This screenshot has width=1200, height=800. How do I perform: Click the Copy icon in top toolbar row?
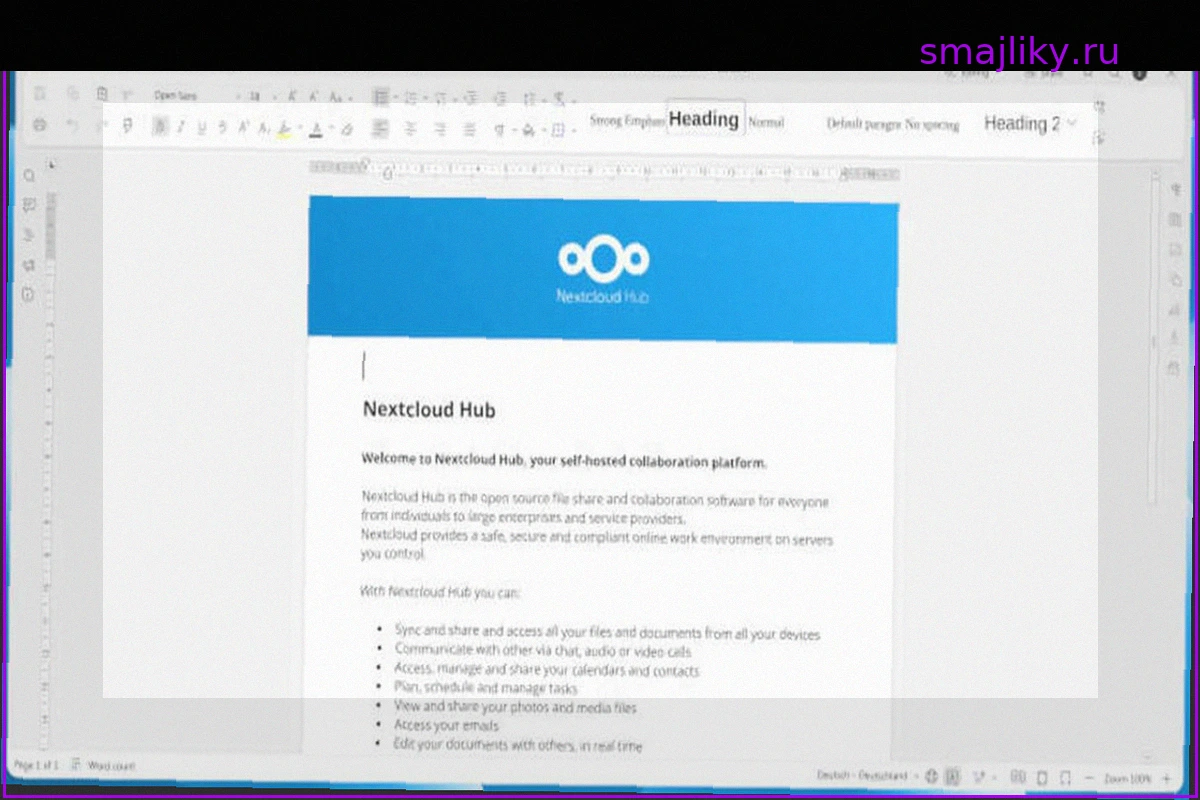pyautogui.click(x=72, y=93)
